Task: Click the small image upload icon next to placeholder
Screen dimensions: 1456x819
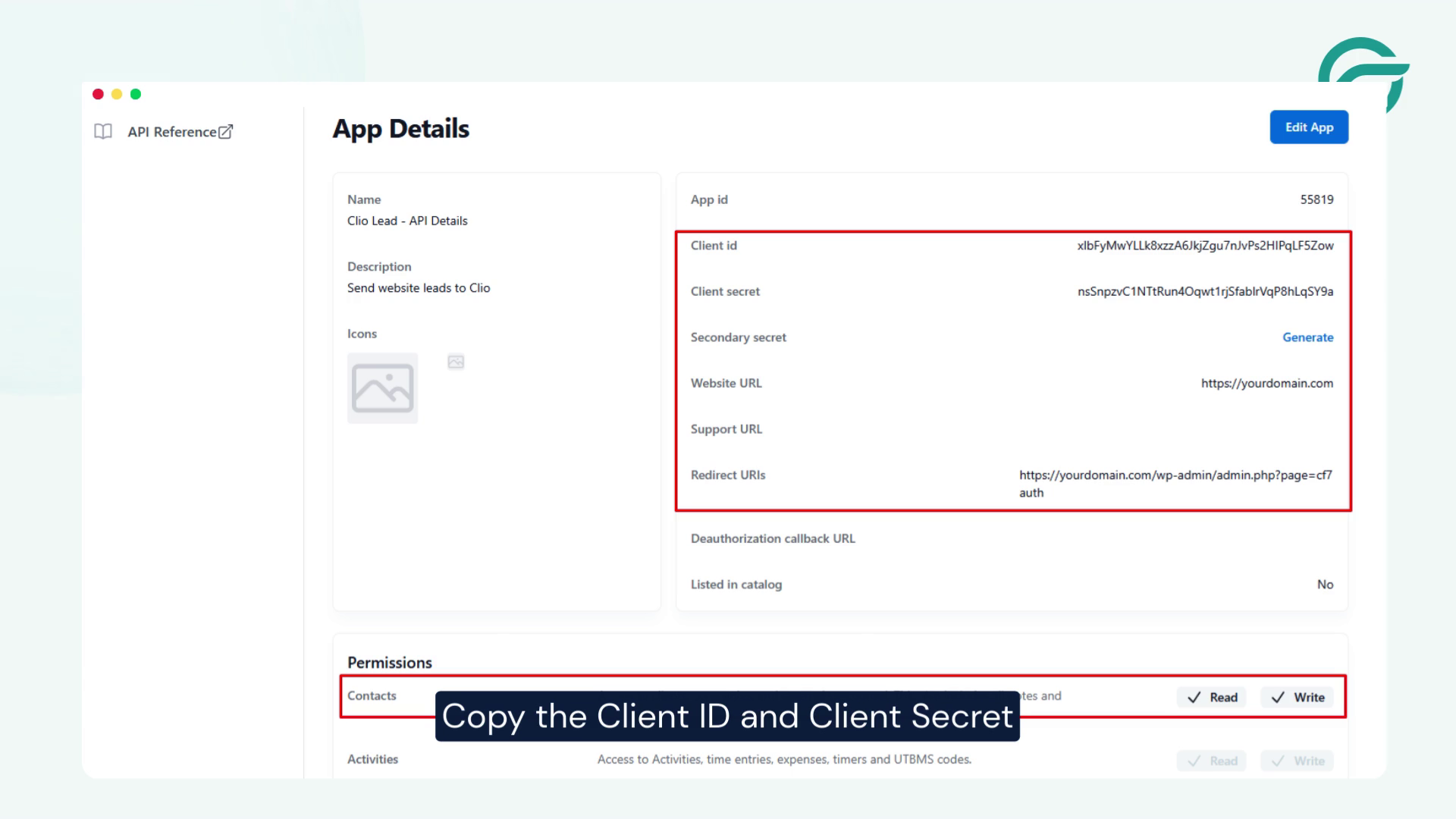Action: tap(455, 362)
